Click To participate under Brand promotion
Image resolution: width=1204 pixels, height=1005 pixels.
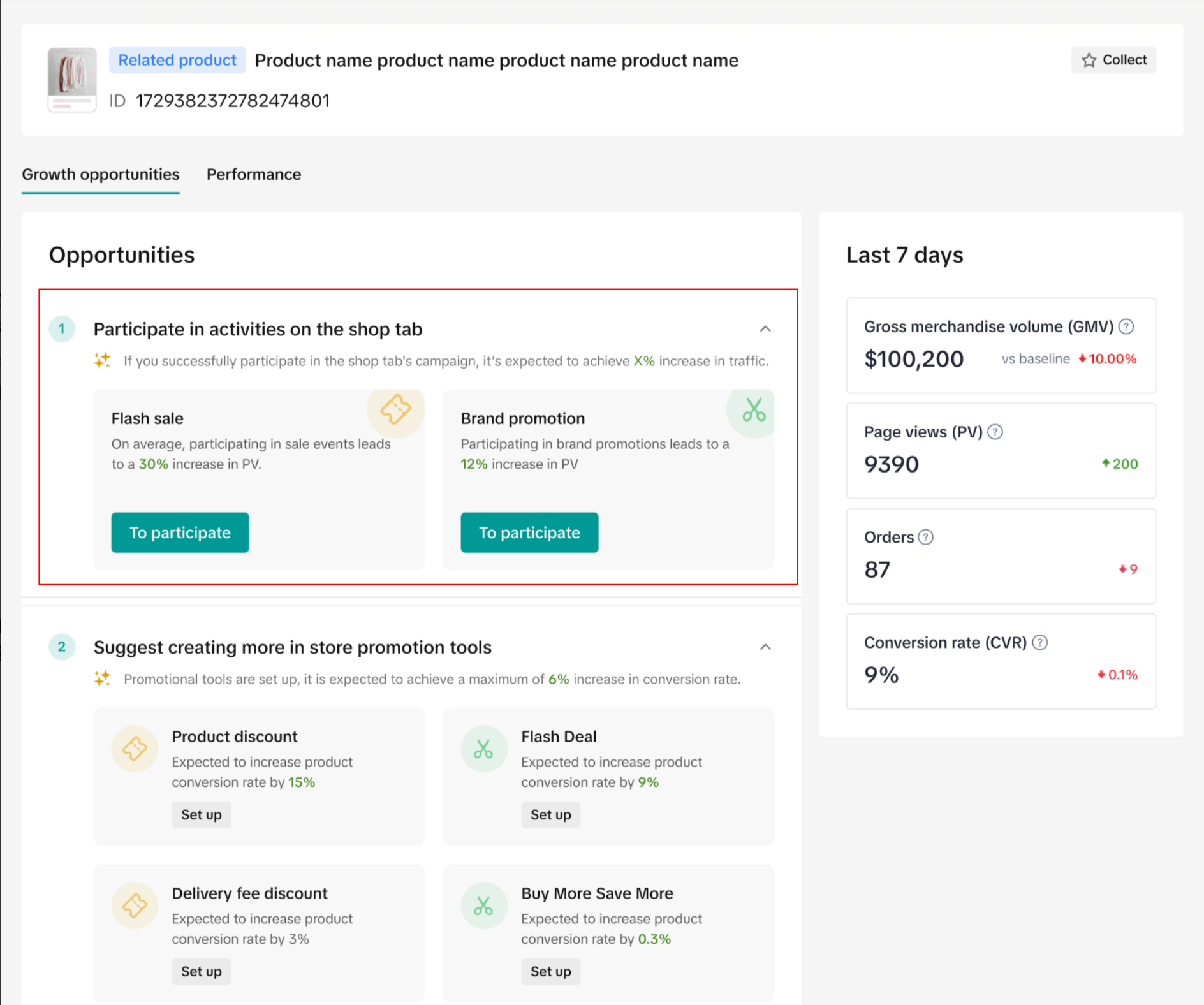[x=529, y=532]
